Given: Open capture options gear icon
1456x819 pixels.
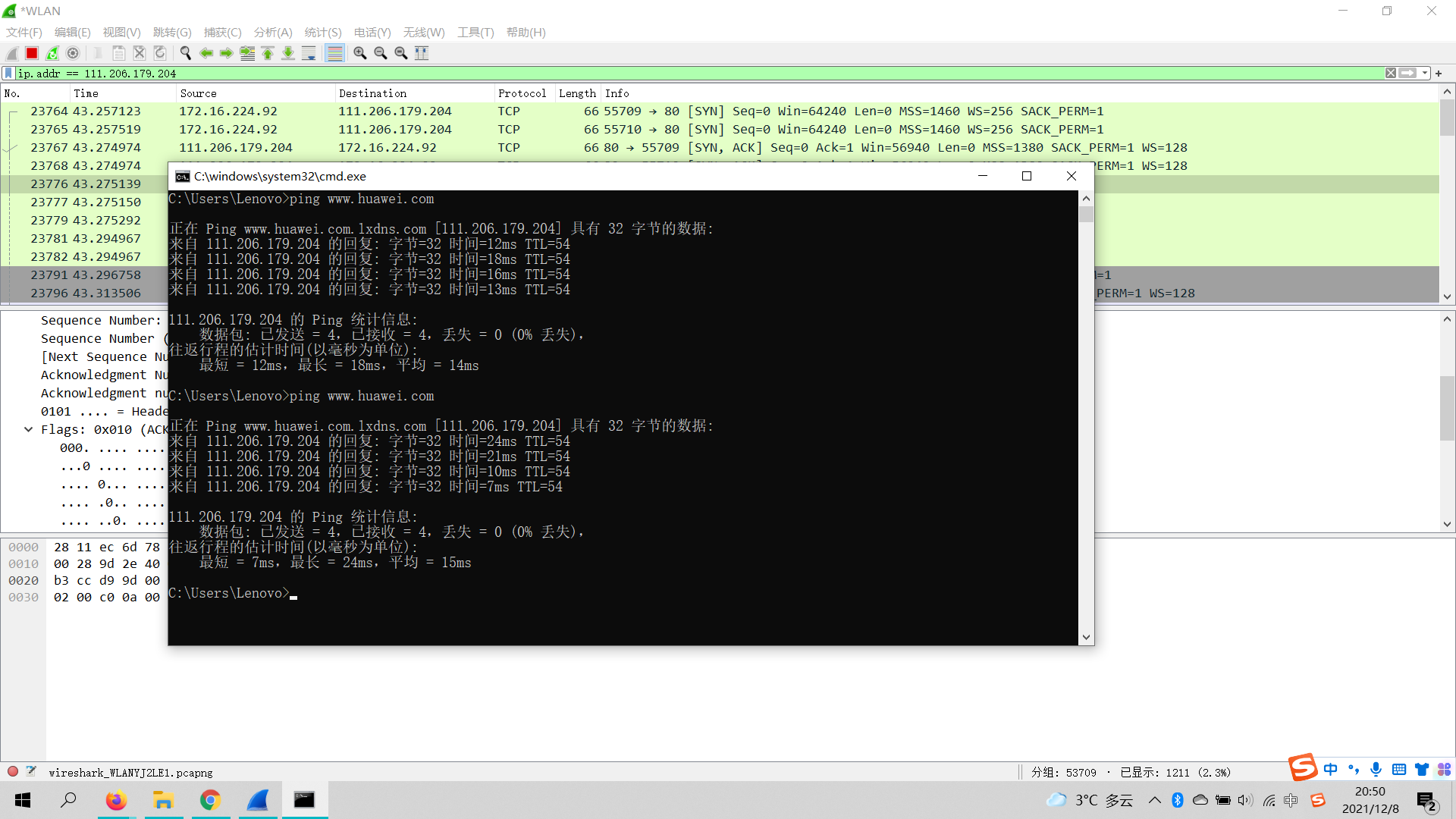Looking at the screenshot, I should (73, 53).
